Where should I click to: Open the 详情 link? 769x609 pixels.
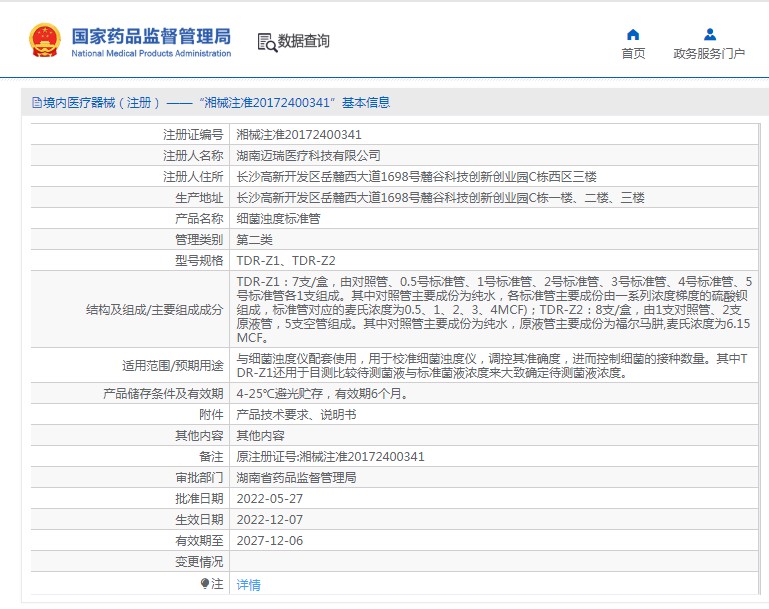tap(248, 584)
